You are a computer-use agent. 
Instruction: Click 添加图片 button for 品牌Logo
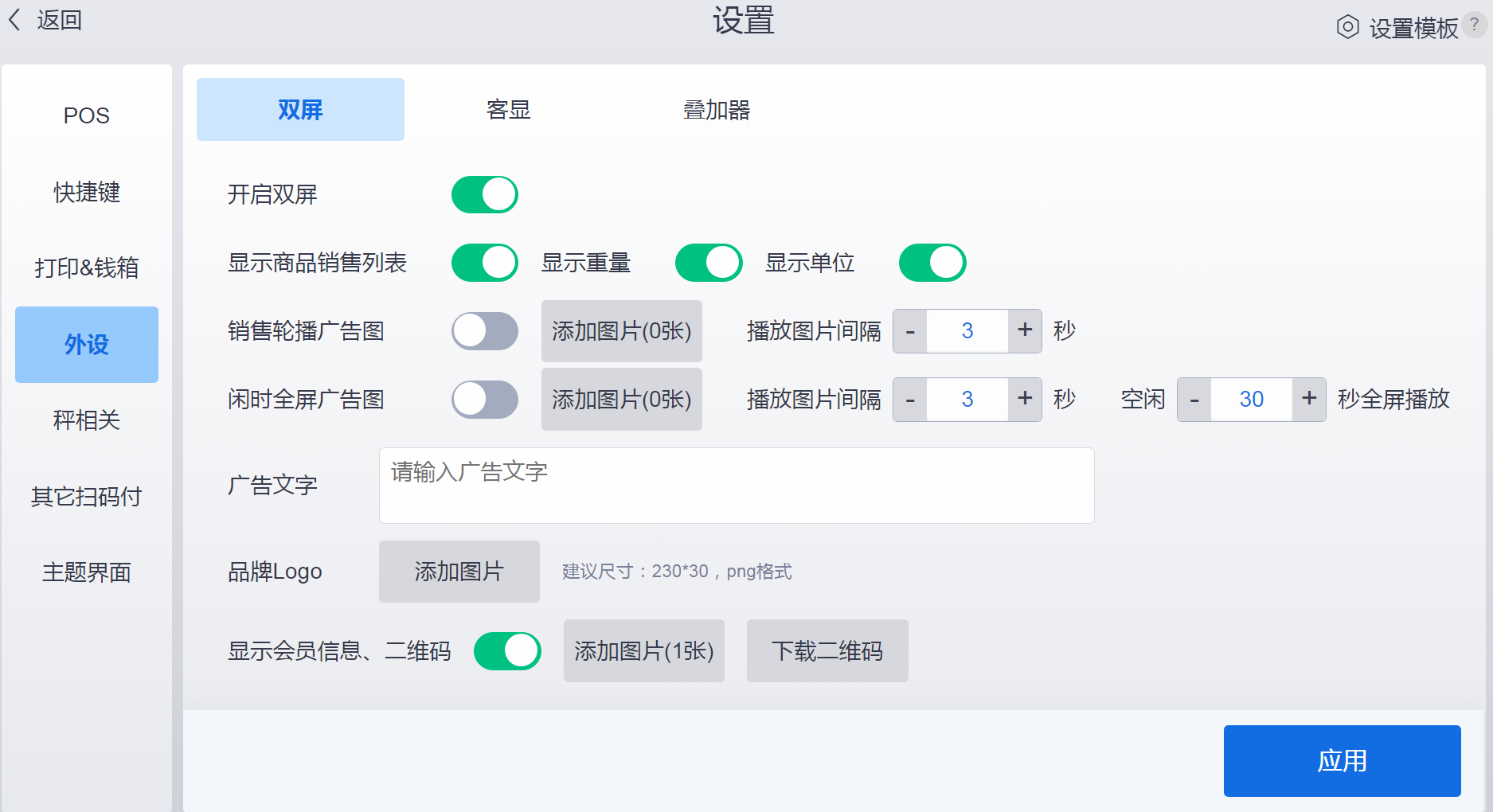point(459,572)
